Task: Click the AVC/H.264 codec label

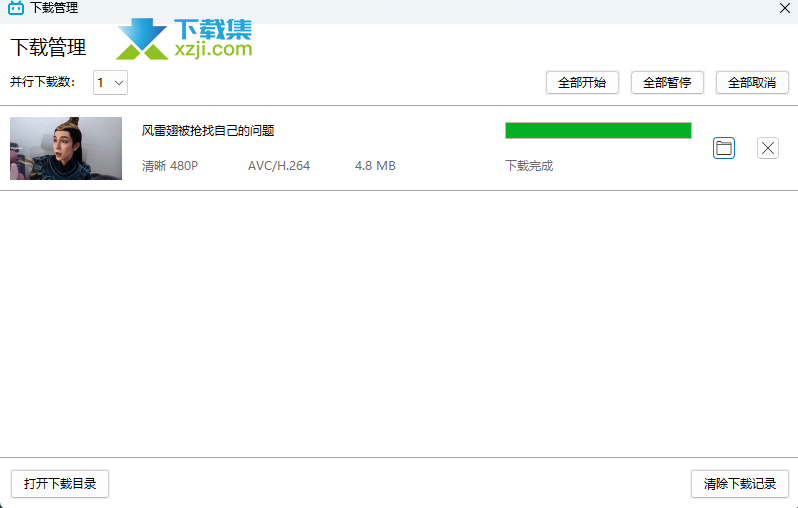Action: (x=279, y=166)
